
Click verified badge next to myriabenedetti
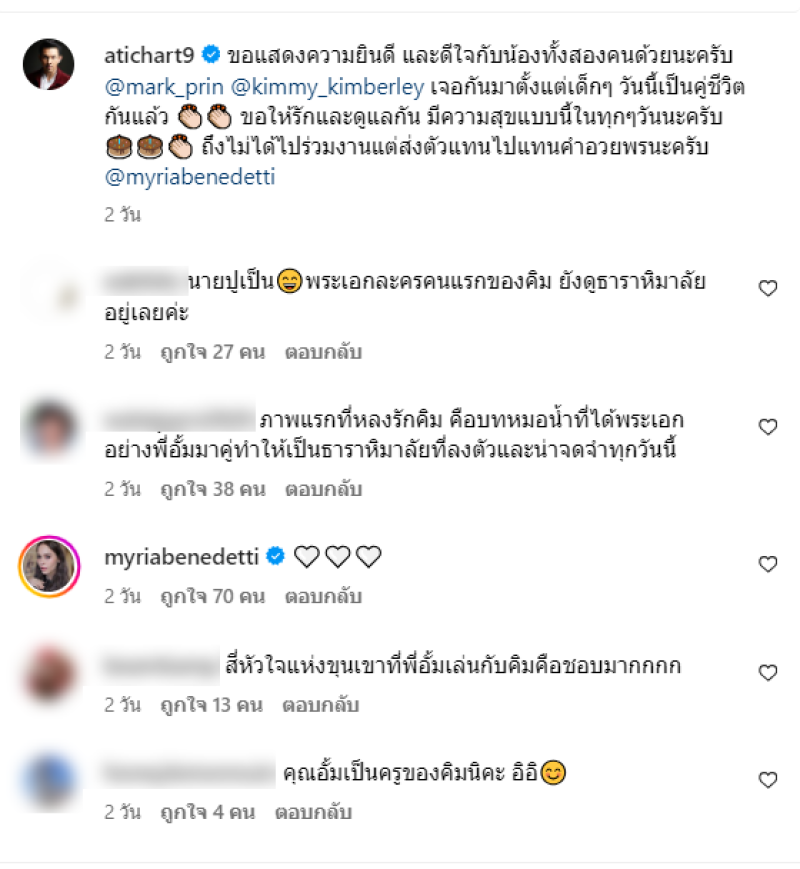[276, 556]
